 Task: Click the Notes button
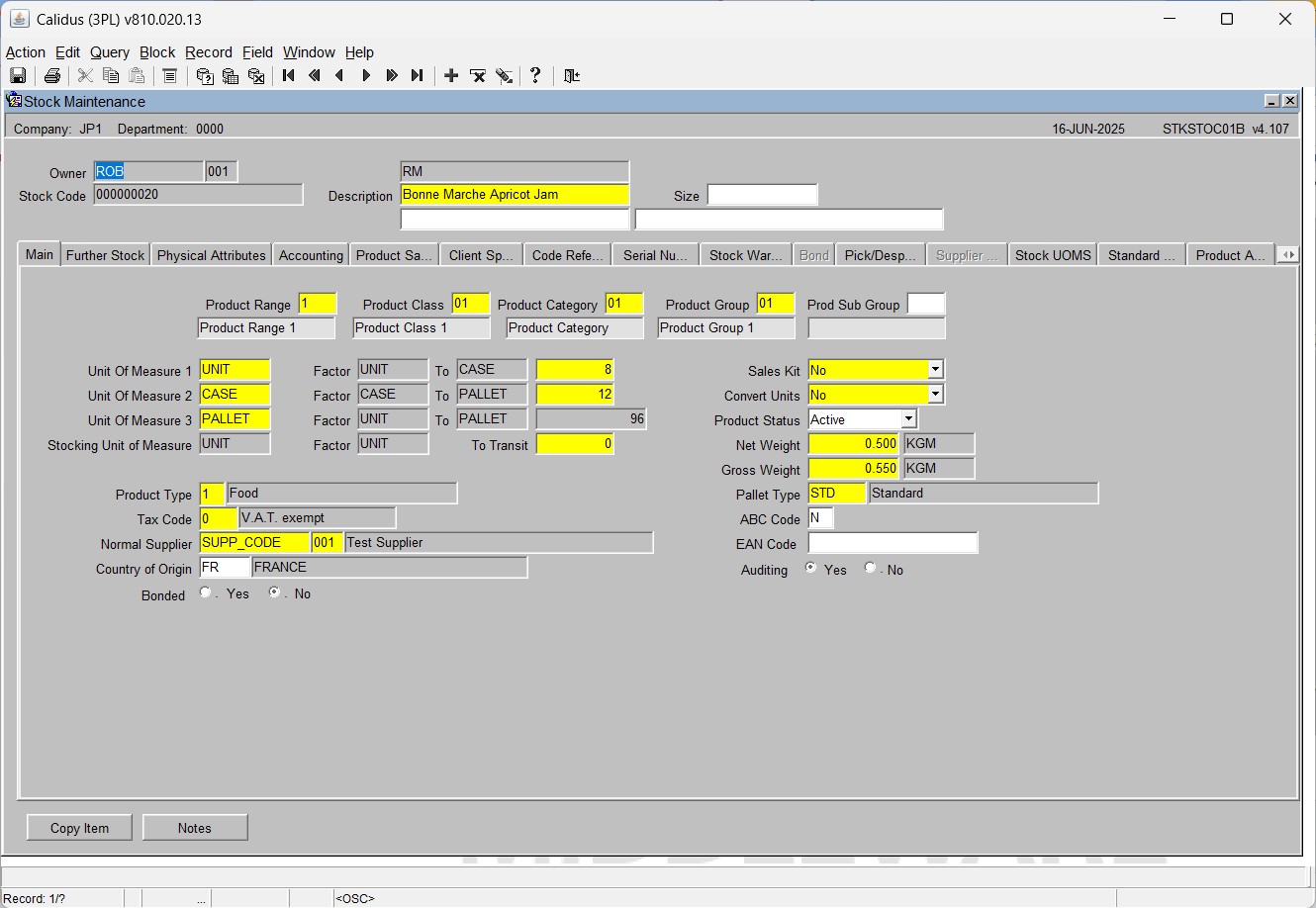[x=195, y=828]
